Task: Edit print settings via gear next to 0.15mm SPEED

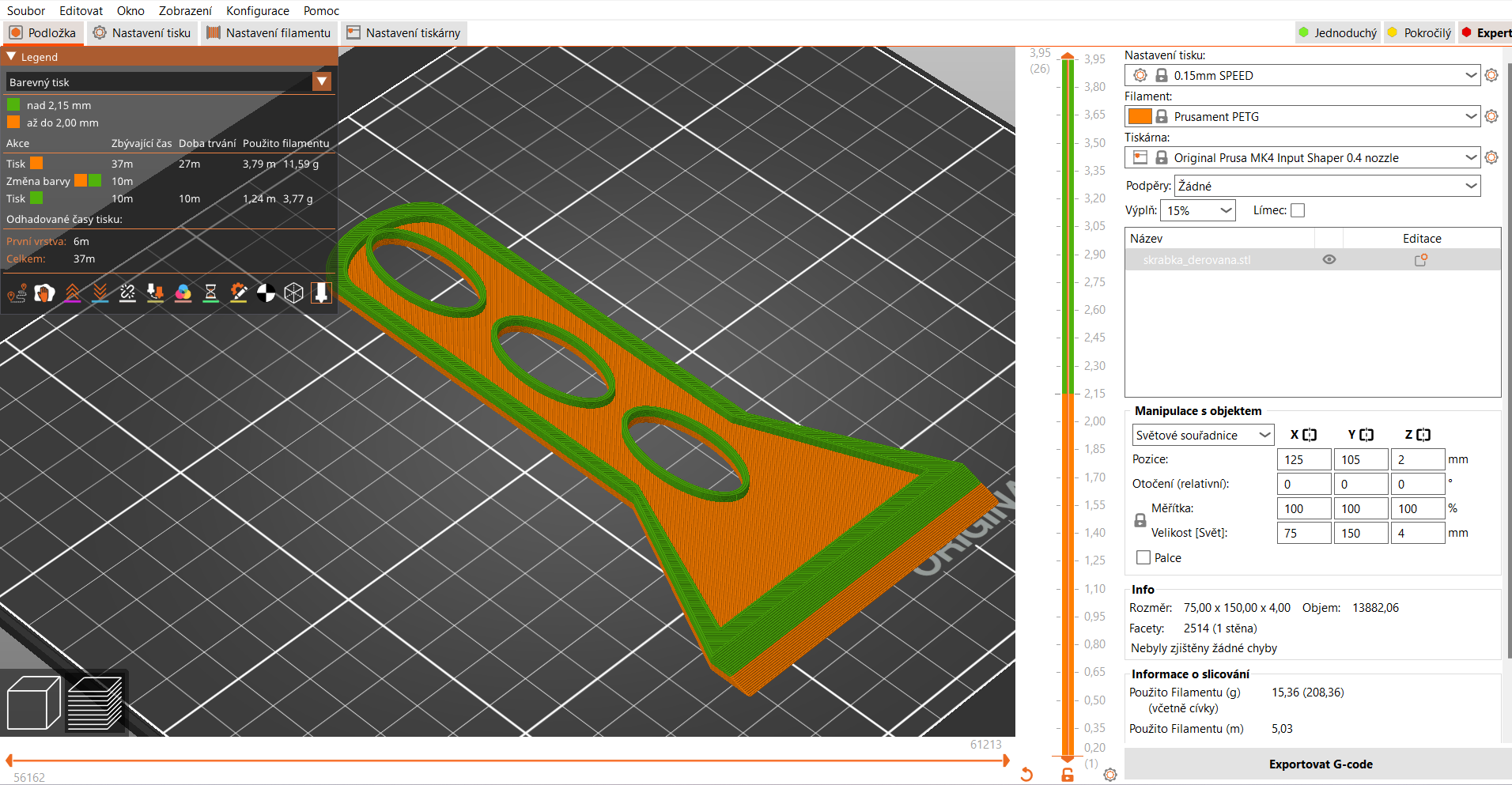Action: pyautogui.click(x=1491, y=75)
